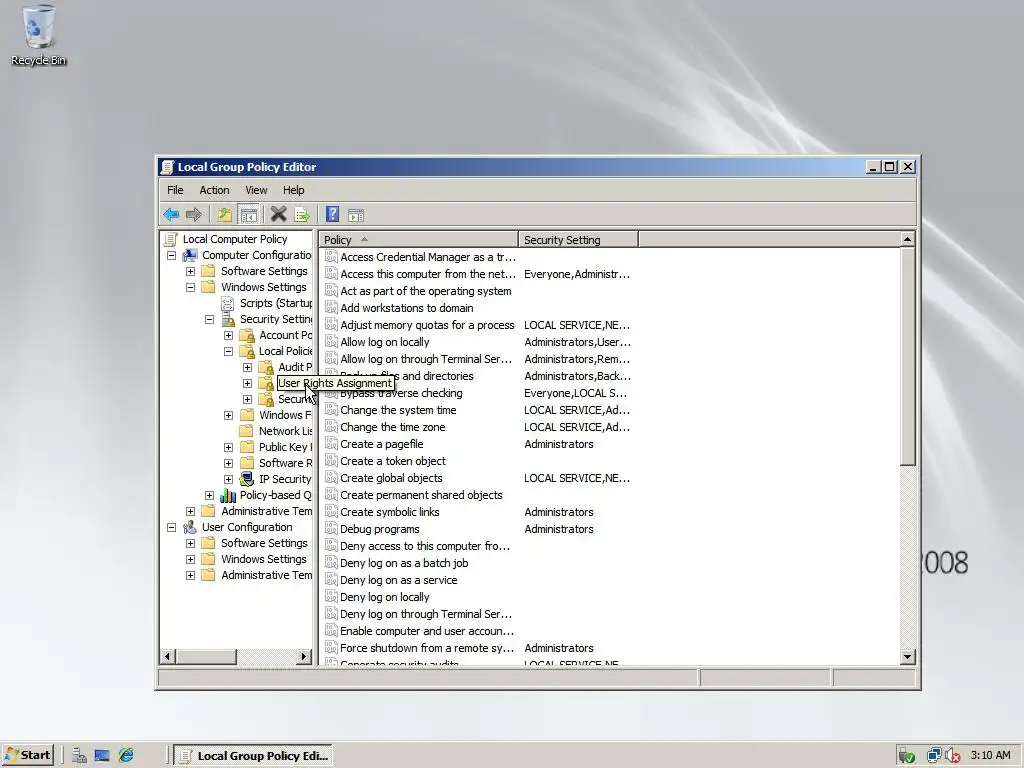Viewport: 1024px width, 768px height.
Task: Click the security shield tray icon
Action: point(906,756)
